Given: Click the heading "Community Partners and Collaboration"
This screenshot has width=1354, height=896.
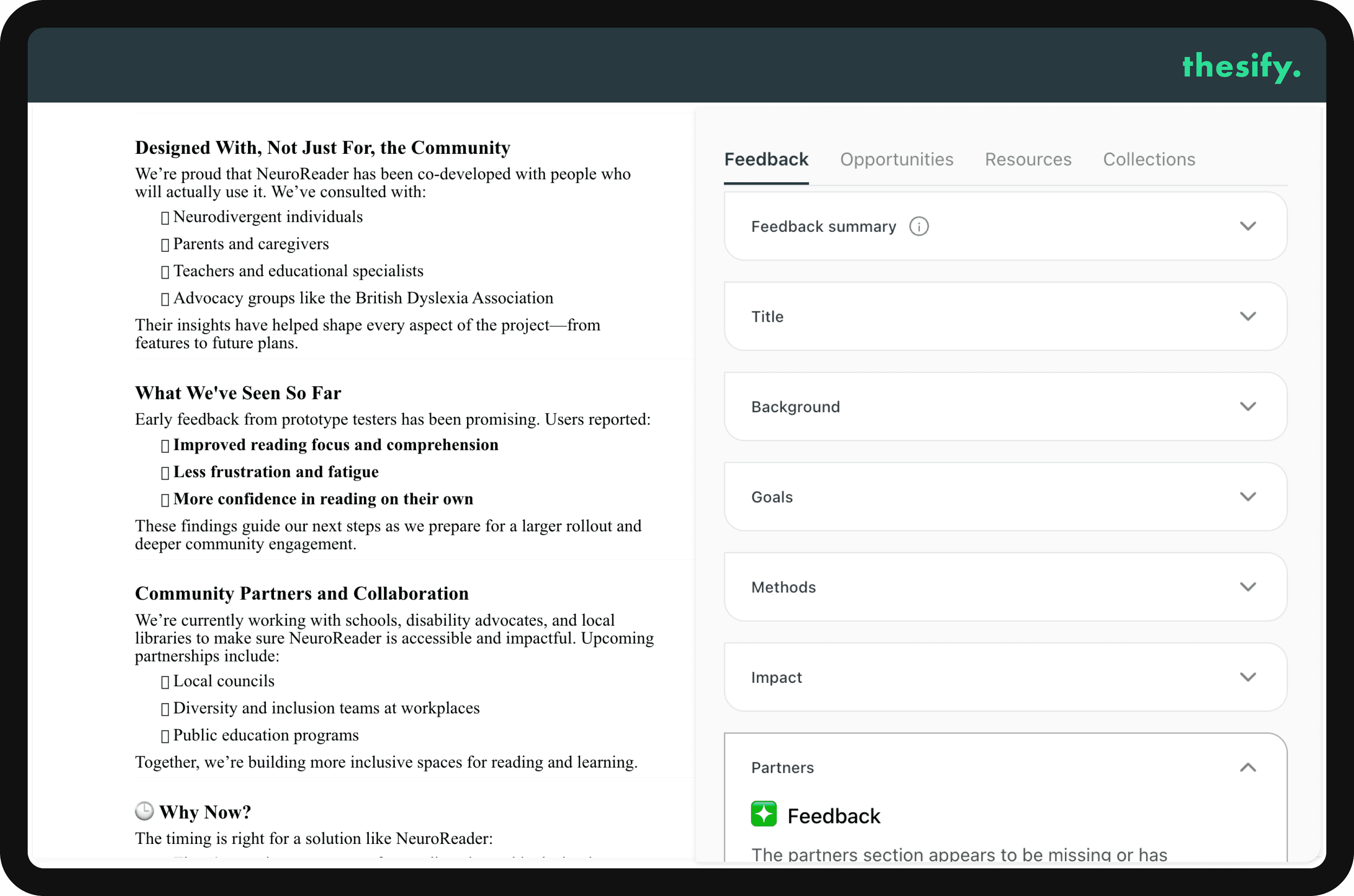Looking at the screenshot, I should [301, 594].
